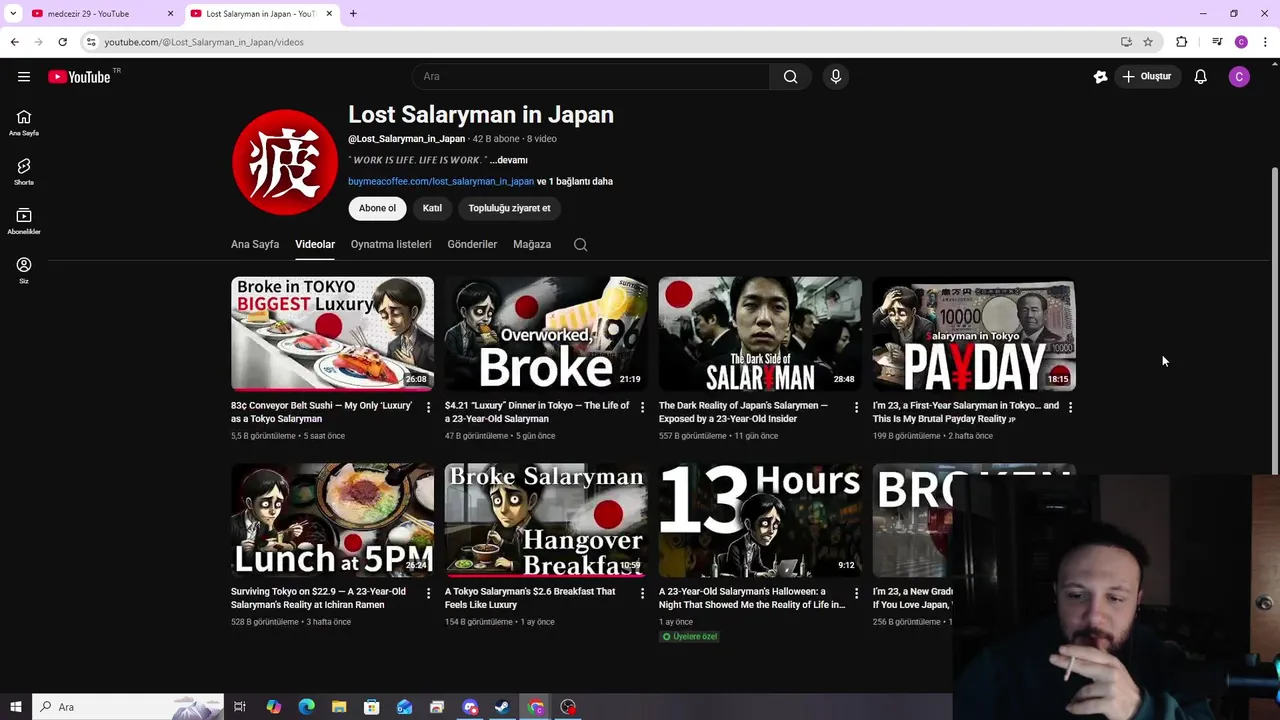Go to Ana Sayfa in the sidebar
Image resolution: width=1280 pixels, height=720 pixels.
[24, 123]
